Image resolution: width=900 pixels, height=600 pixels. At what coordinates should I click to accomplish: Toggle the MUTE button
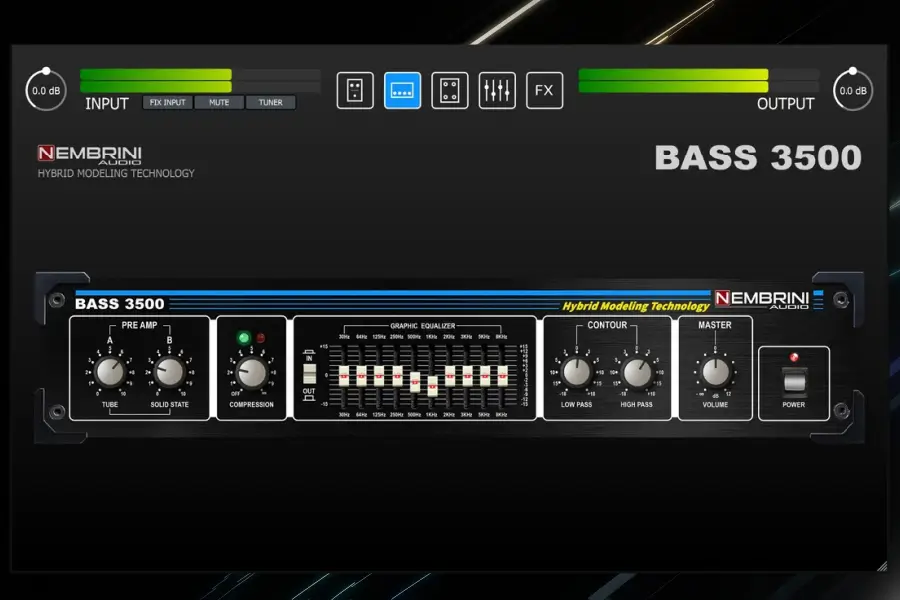pos(219,102)
